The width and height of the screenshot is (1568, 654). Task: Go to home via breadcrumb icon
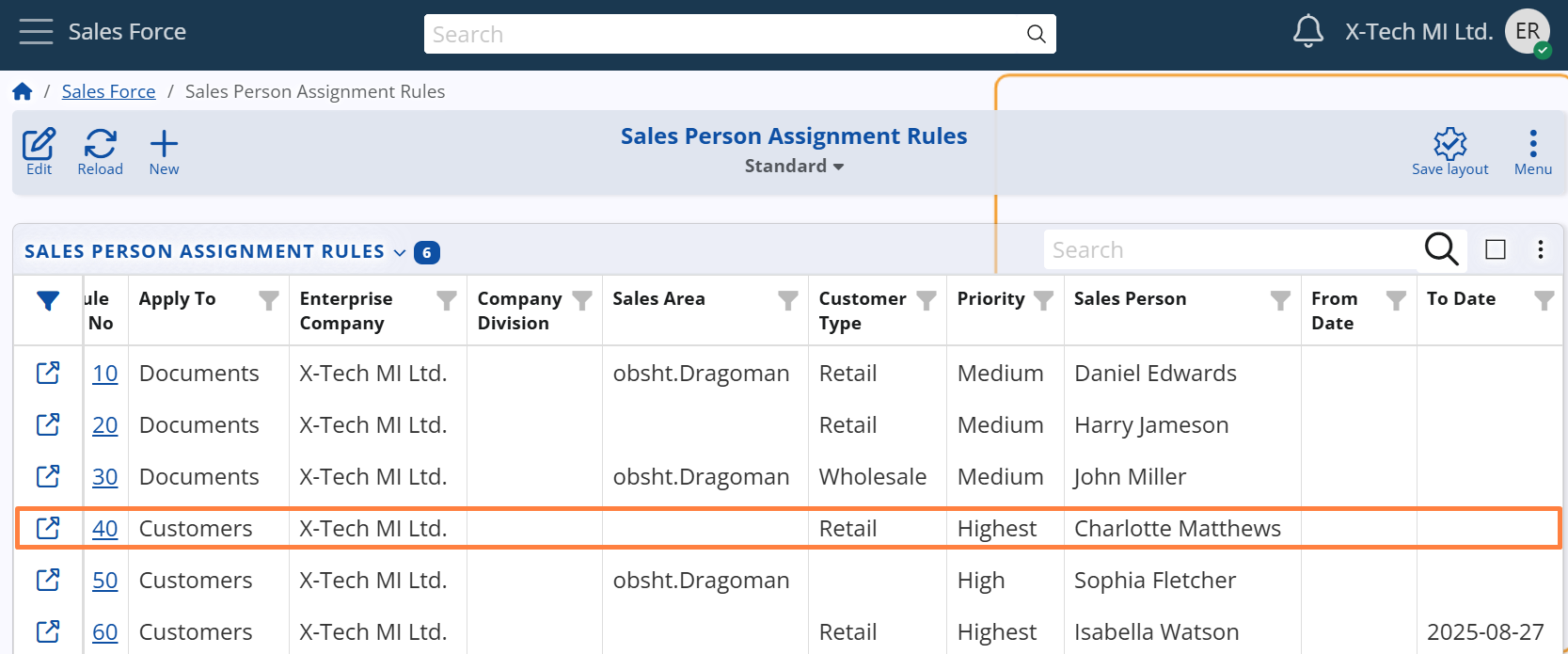[23, 91]
